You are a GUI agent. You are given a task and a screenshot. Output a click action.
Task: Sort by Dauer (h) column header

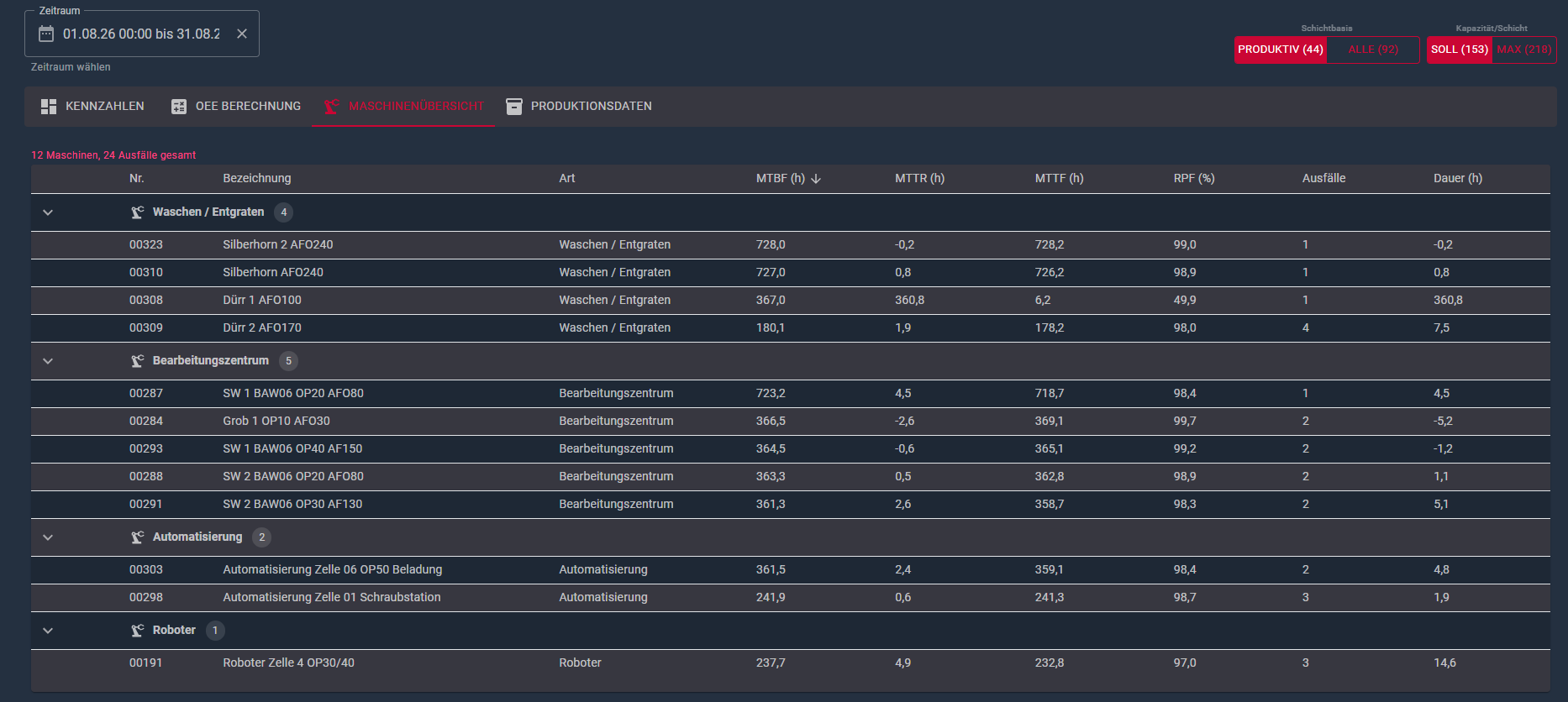pos(1458,178)
